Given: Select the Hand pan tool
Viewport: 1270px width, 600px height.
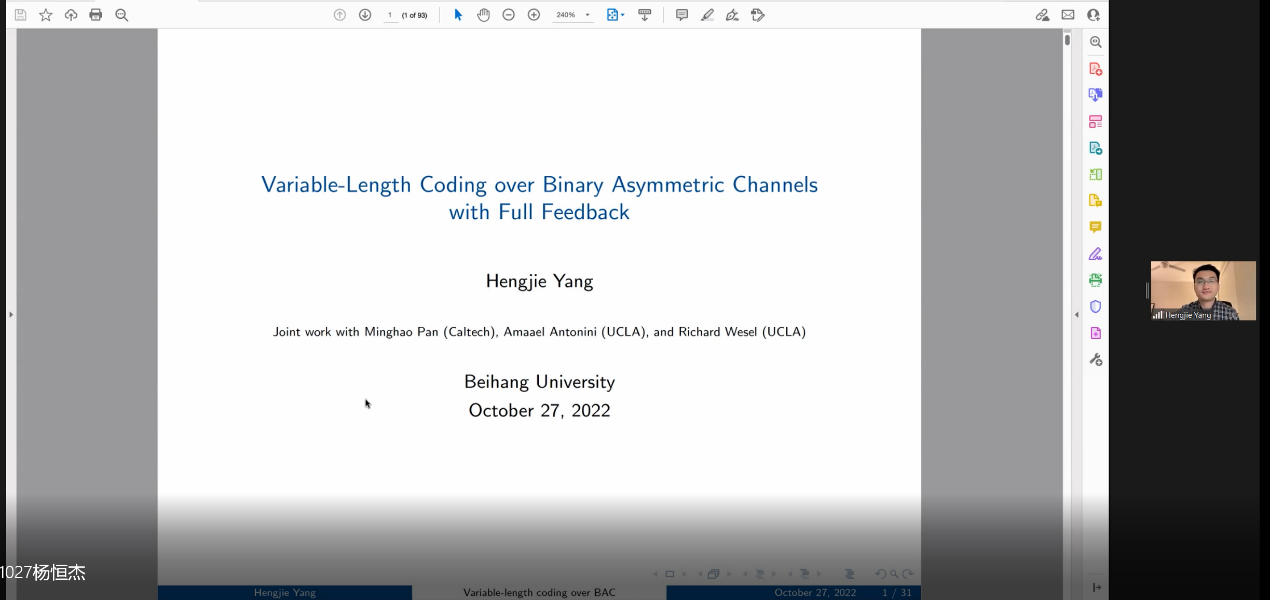Looking at the screenshot, I should click(x=483, y=15).
